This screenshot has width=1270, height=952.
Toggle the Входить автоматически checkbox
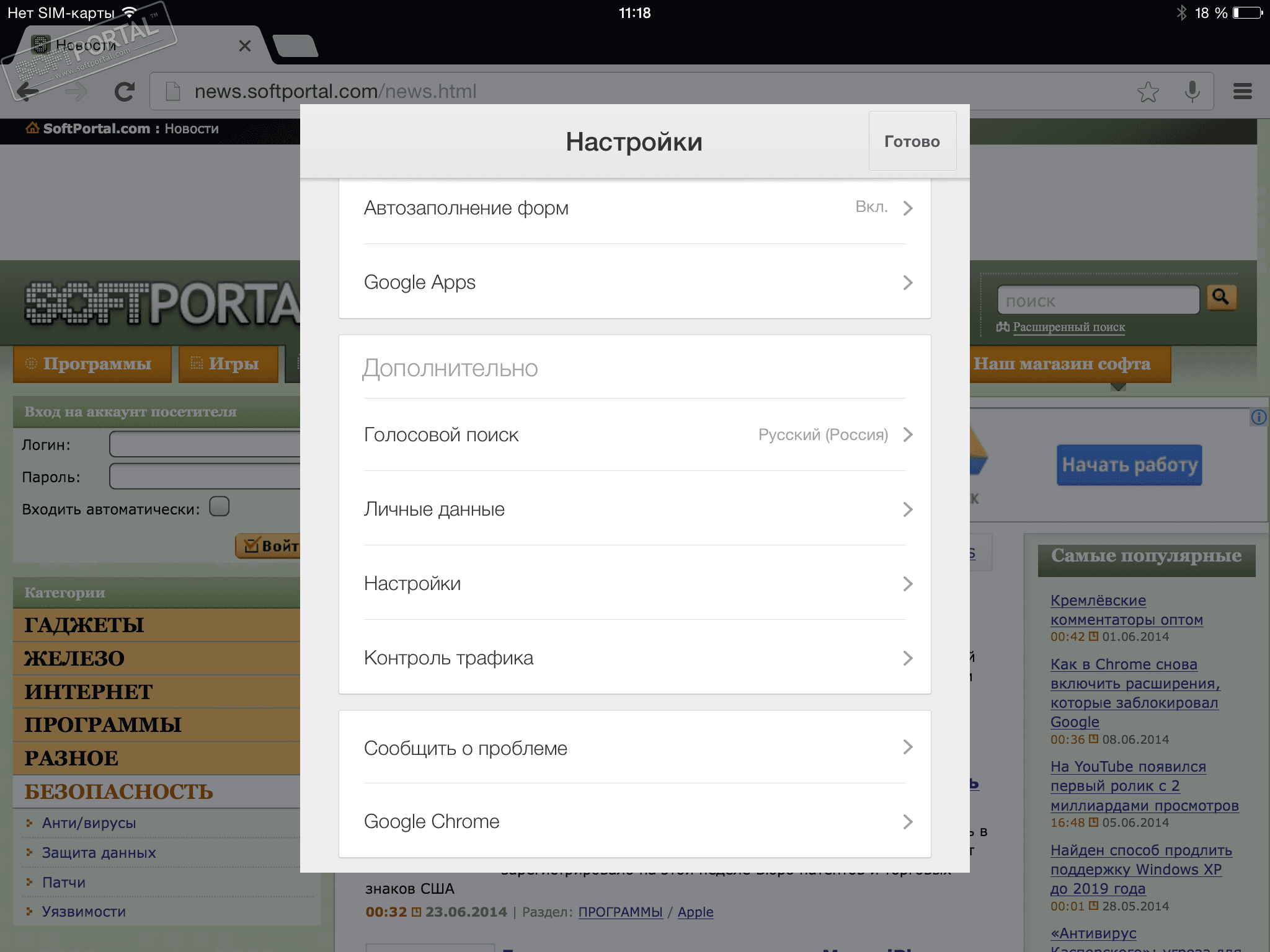219,506
